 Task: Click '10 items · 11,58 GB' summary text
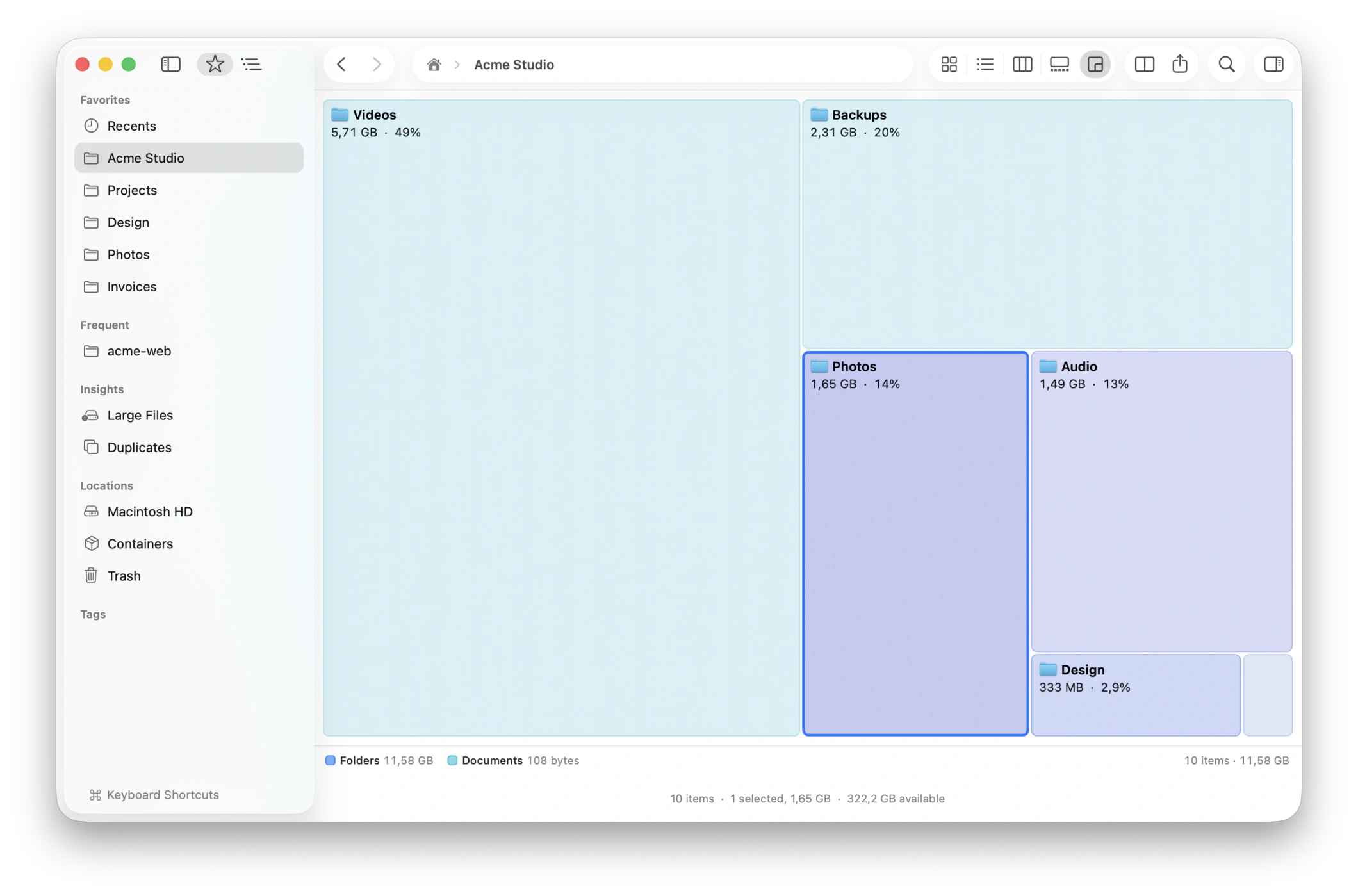[1236, 760]
